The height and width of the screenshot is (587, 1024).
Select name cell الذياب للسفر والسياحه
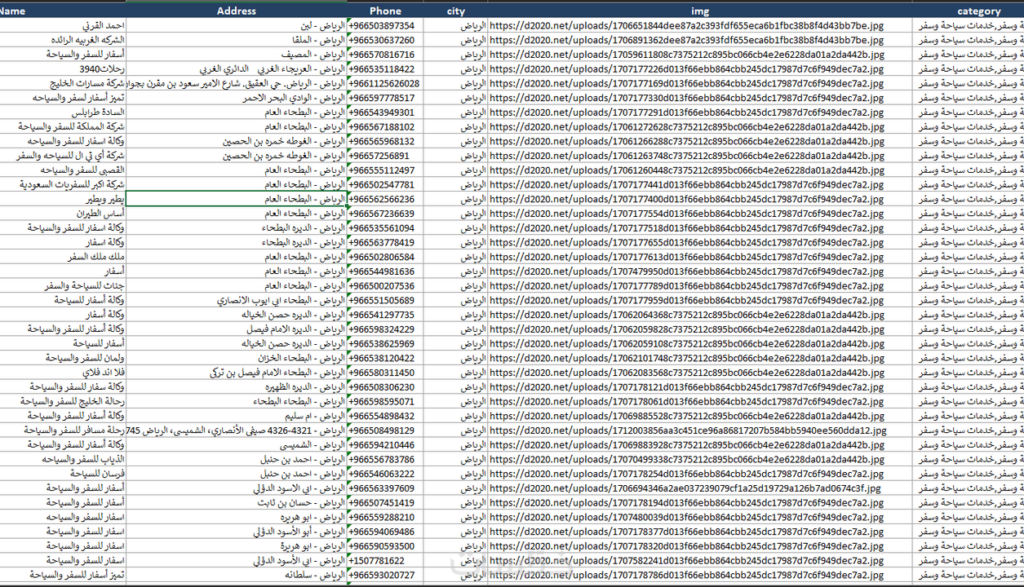click(x=63, y=459)
